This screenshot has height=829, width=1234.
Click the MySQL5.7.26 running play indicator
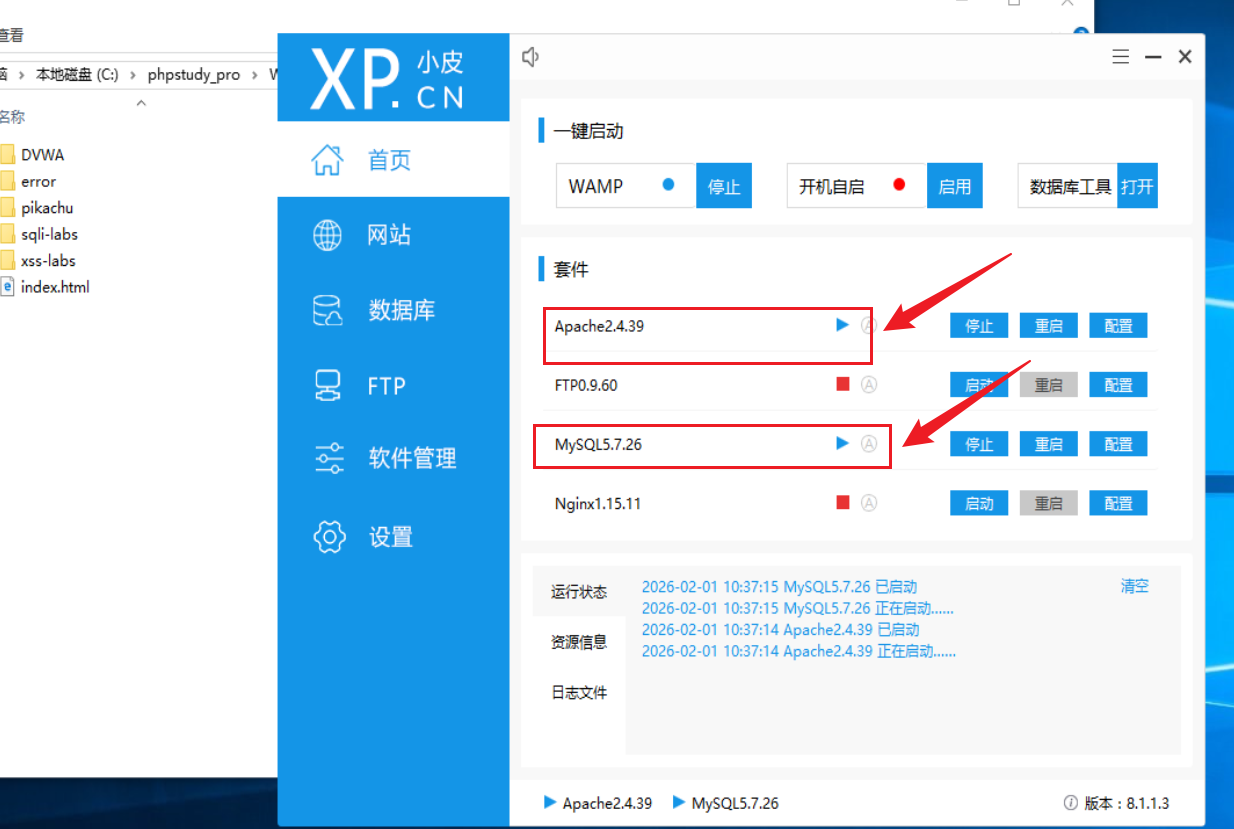coord(842,443)
